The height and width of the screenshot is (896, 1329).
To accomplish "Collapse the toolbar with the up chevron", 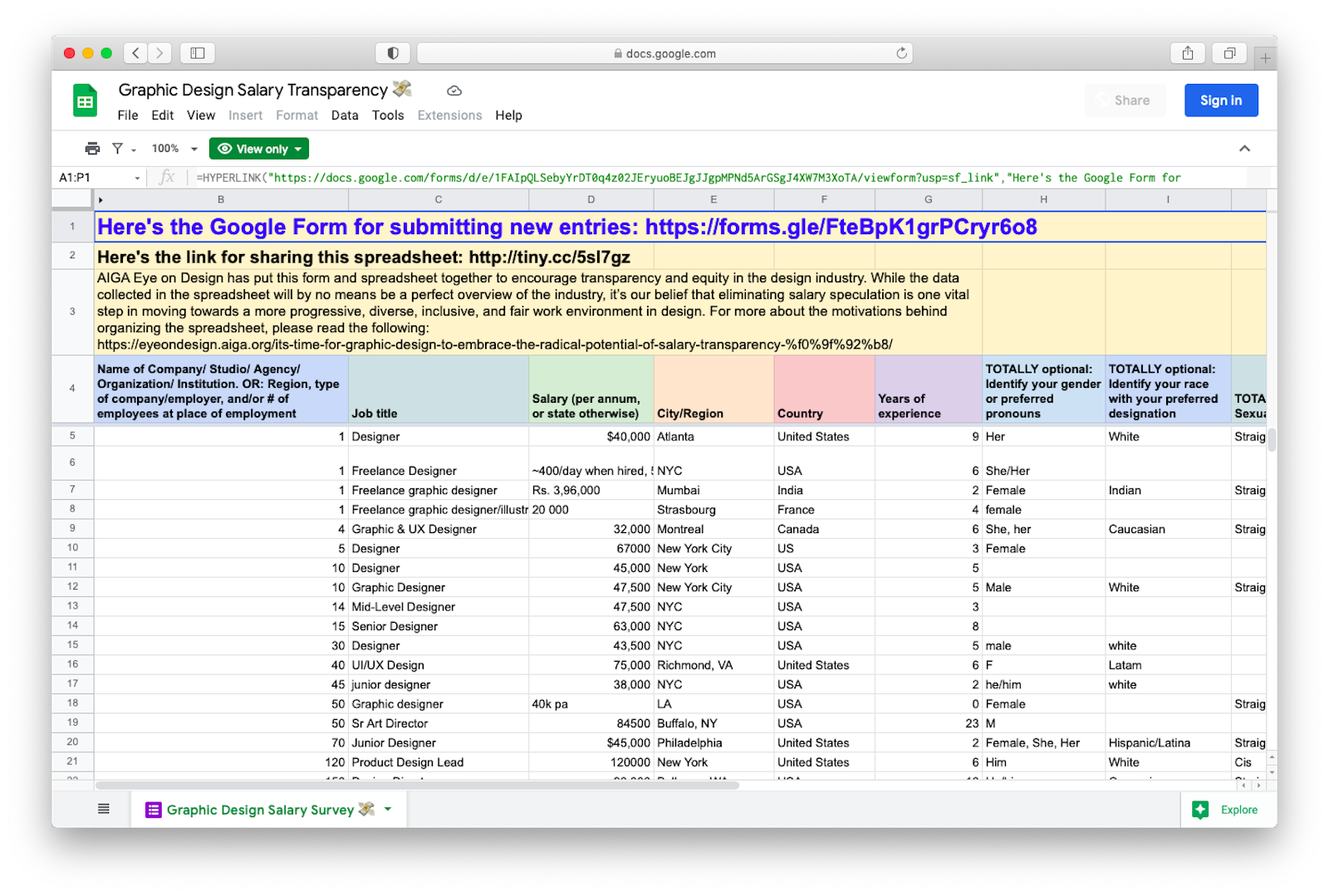I will tap(1244, 149).
